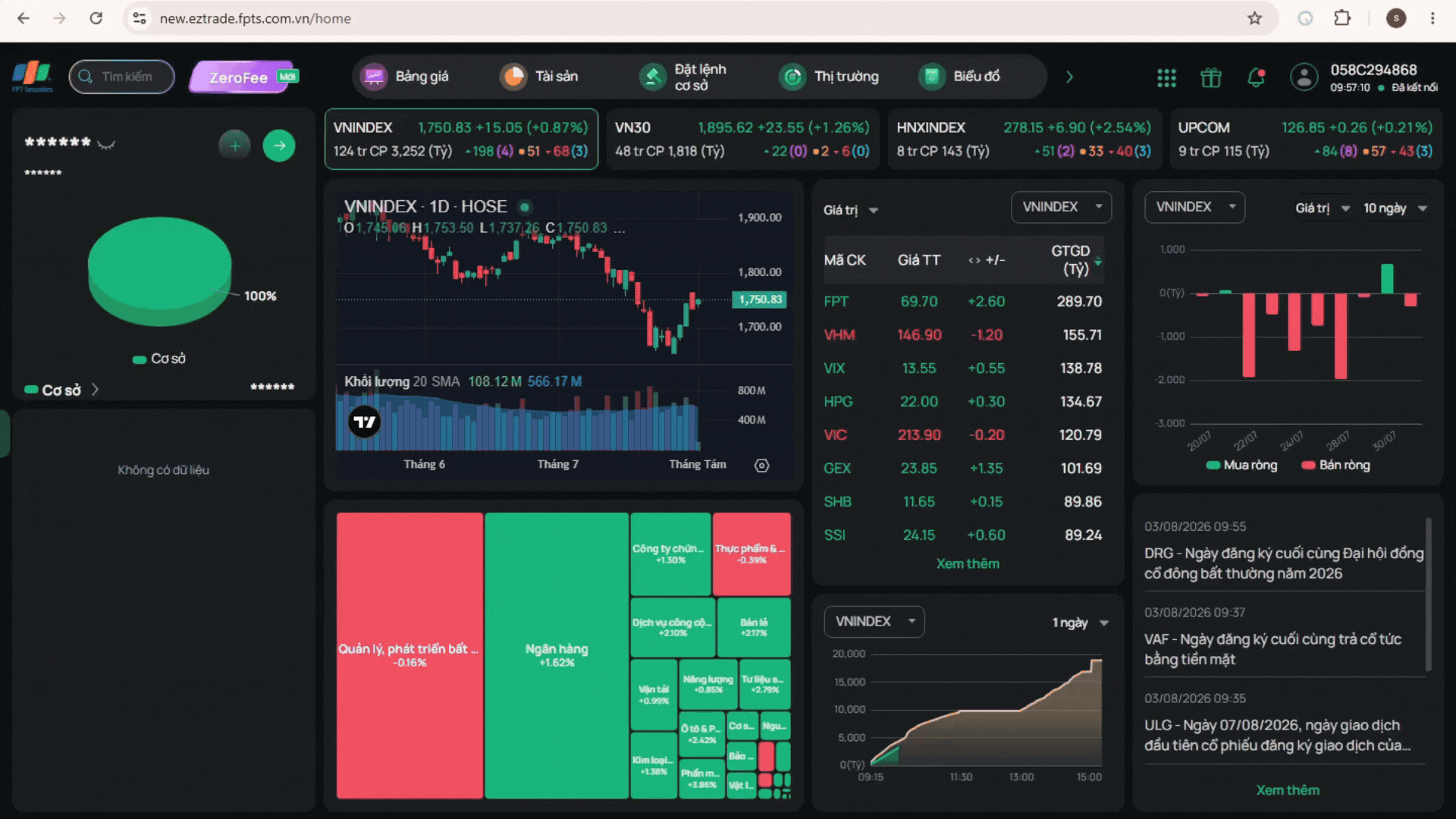Click the Mã CK column header
The width and height of the screenshot is (1456, 819).
(845, 260)
